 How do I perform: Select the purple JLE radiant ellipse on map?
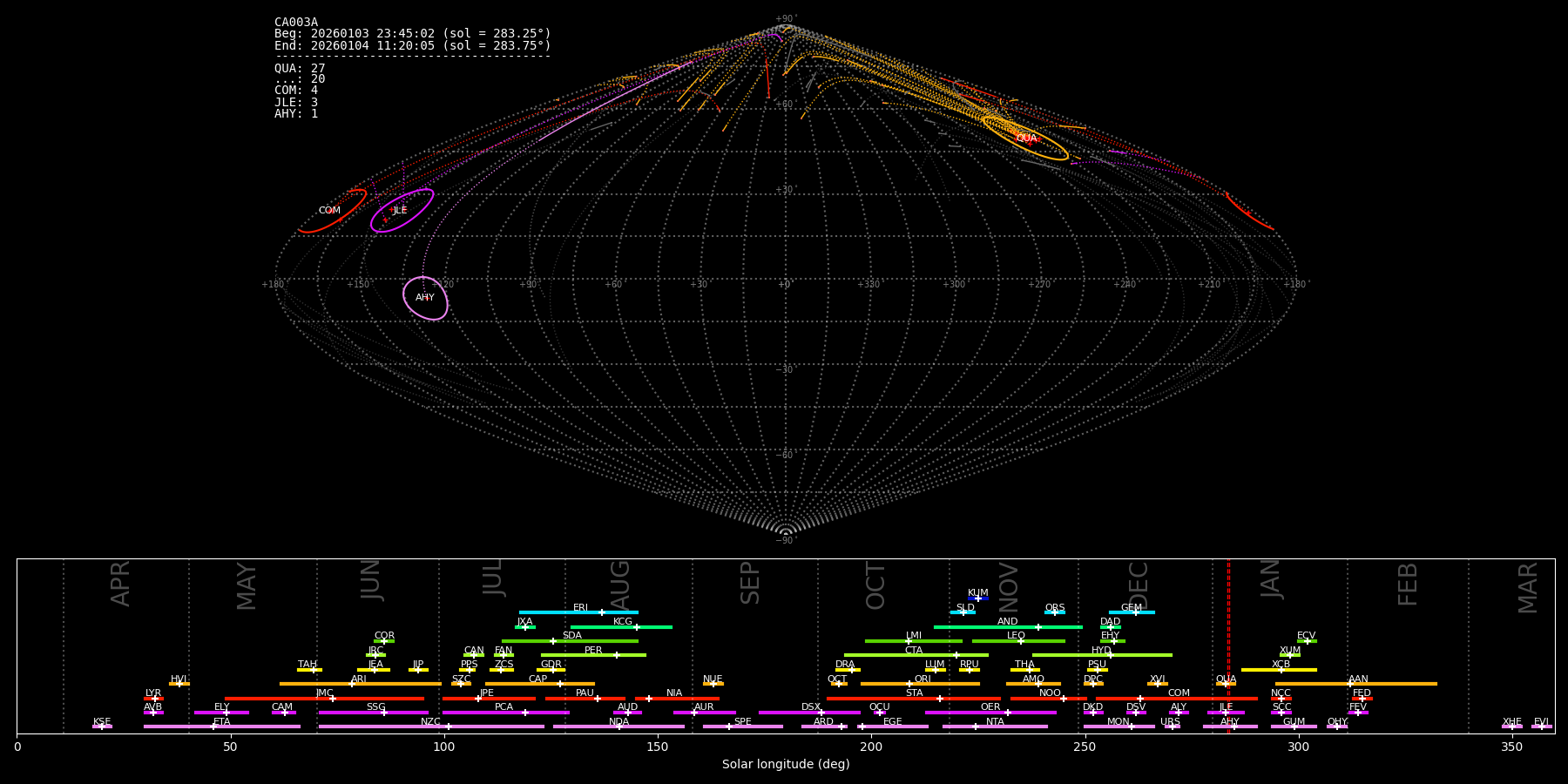[x=402, y=211]
